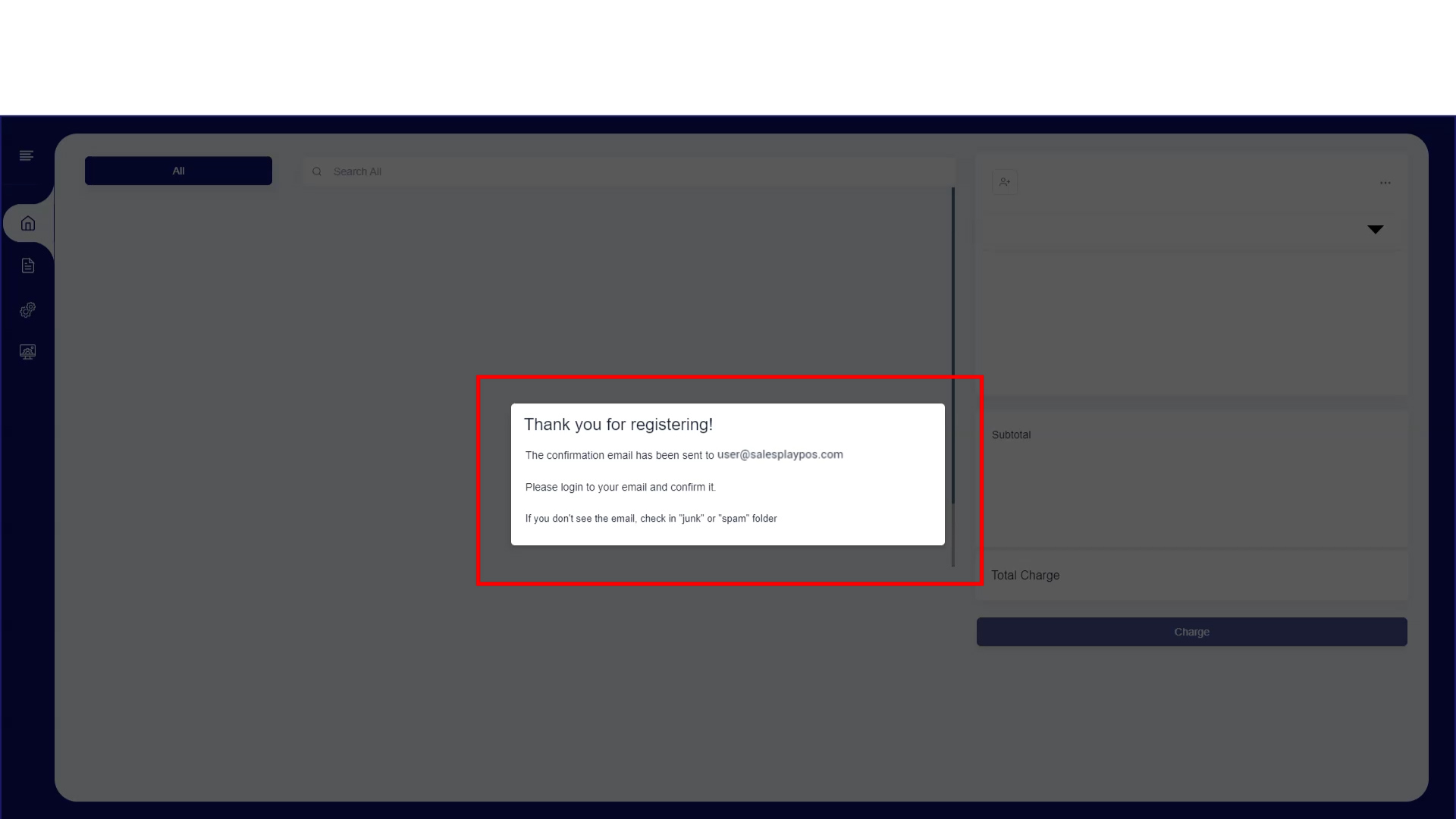1456x819 pixels.
Task: Expand the black dropdown arrow in cart
Action: click(1375, 229)
